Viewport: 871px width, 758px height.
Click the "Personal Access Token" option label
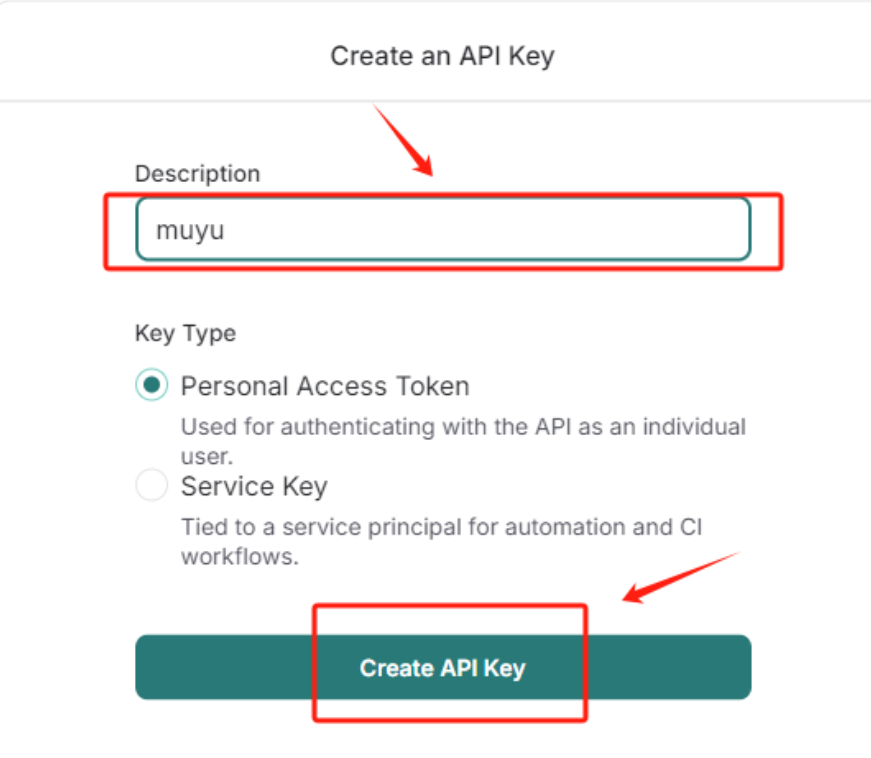pyautogui.click(x=325, y=386)
